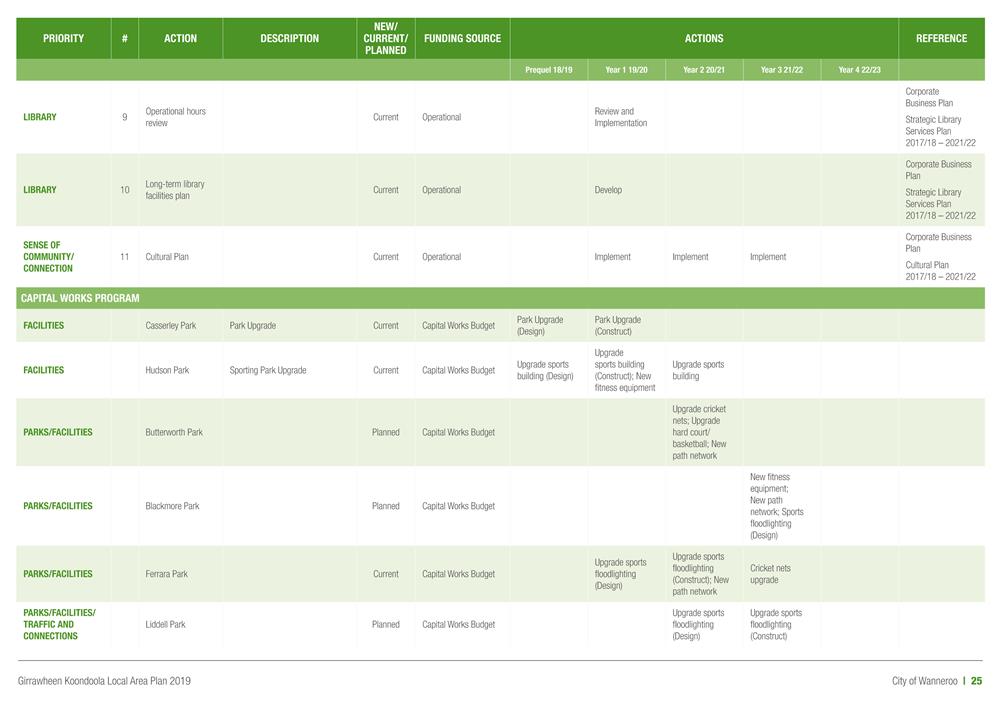Click the Year 3 21/22 sub-header

coord(781,70)
